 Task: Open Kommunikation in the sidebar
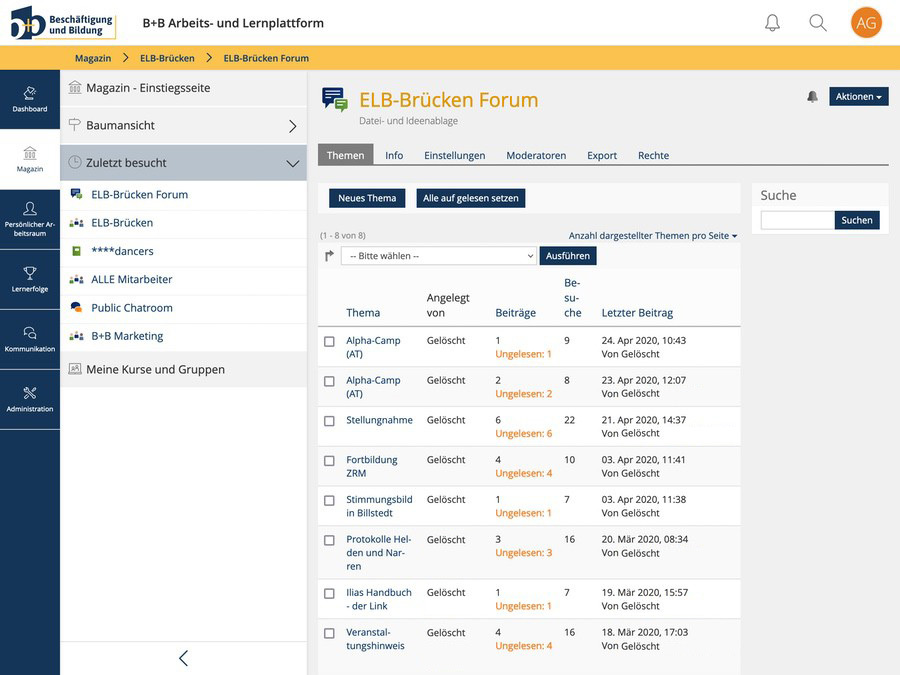(x=30, y=339)
